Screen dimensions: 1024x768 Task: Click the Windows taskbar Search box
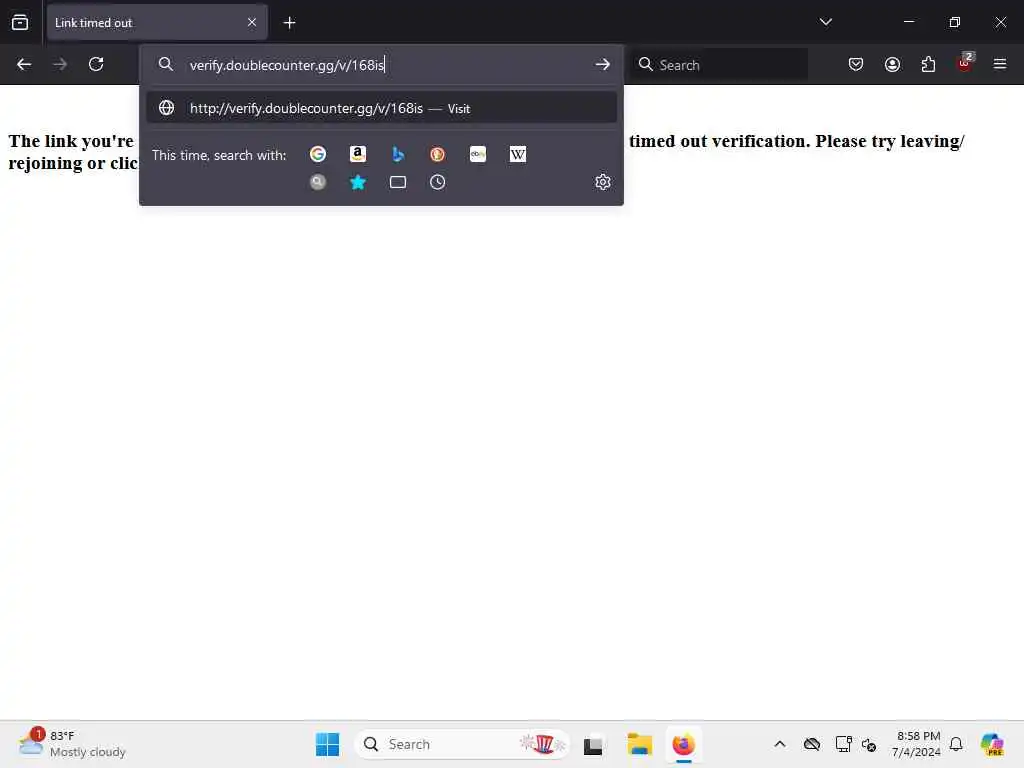[462, 744]
